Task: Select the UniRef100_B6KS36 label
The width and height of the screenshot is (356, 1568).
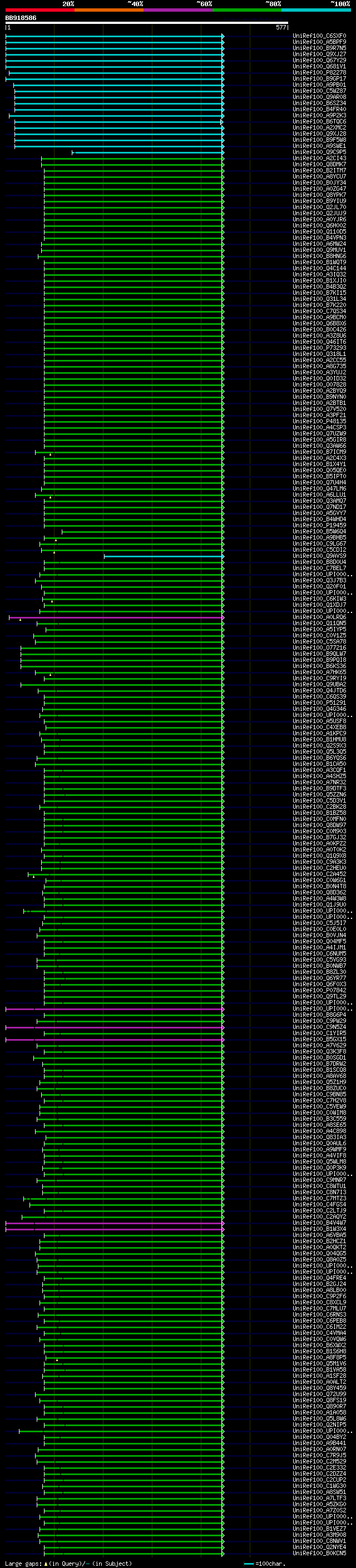Action: (319, 666)
